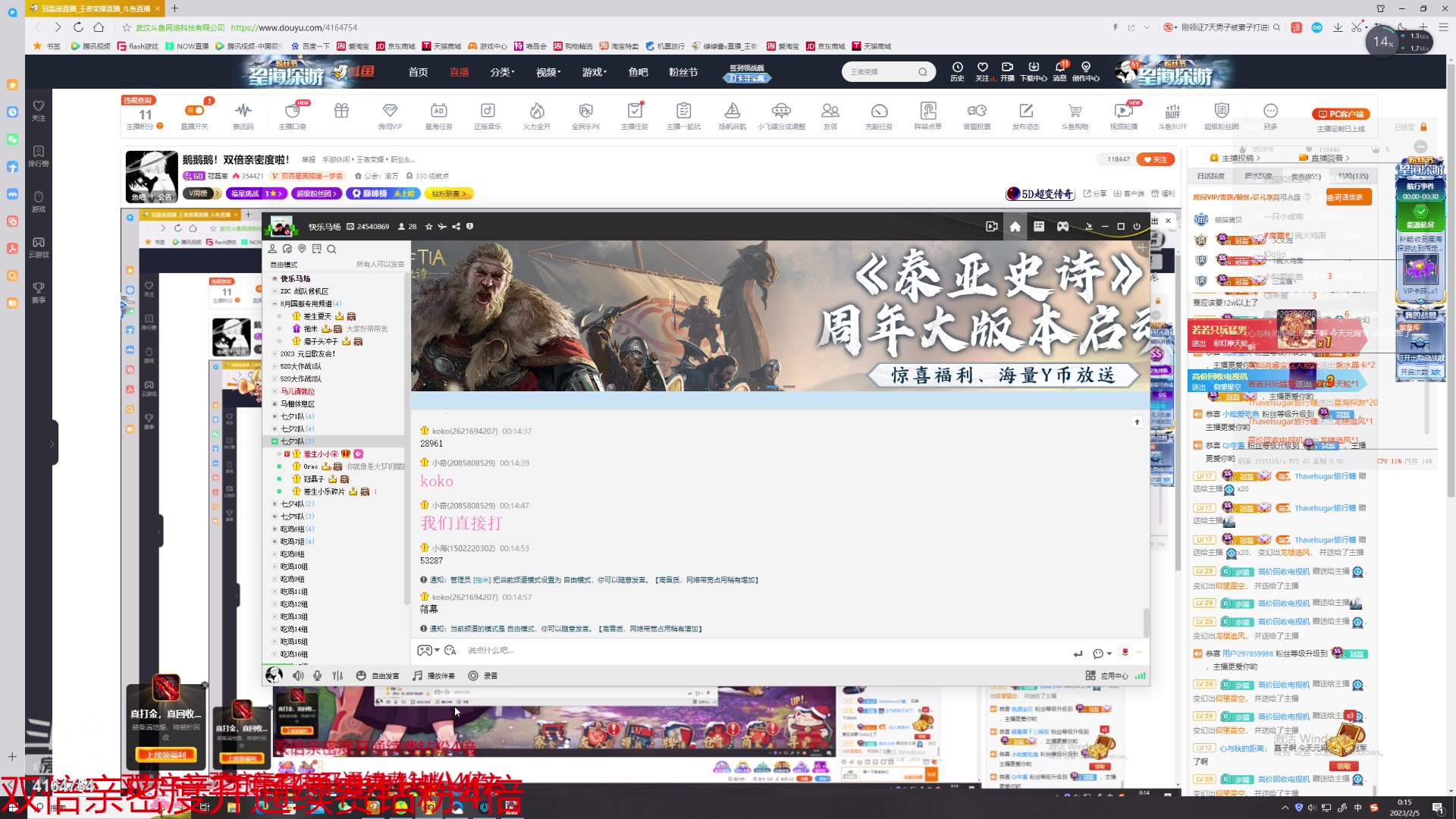
Task: Open the 历史 history icon
Action: click(x=958, y=71)
